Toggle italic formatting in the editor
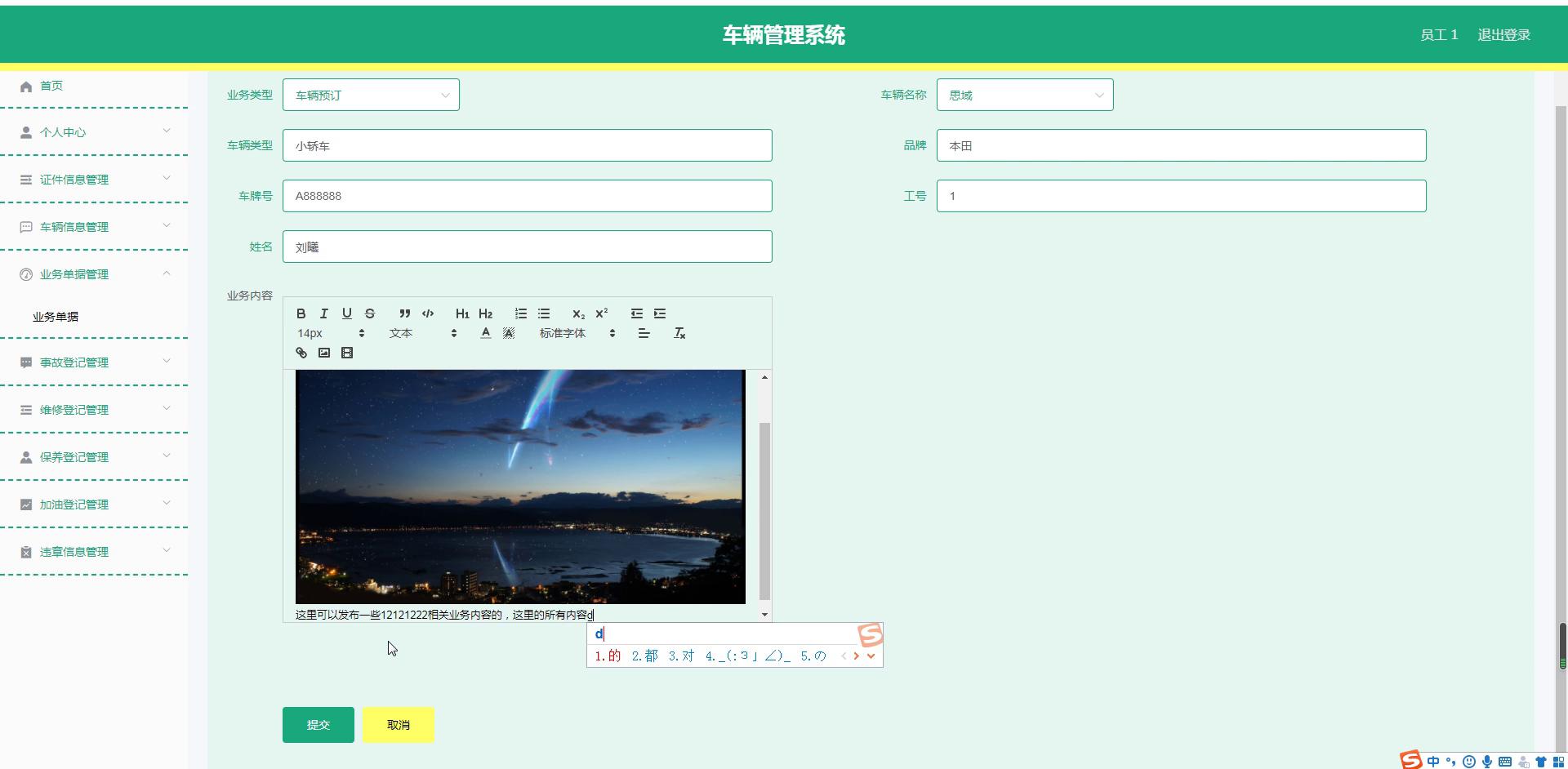This screenshot has width=1568, height=769. (x=324, y=313)
